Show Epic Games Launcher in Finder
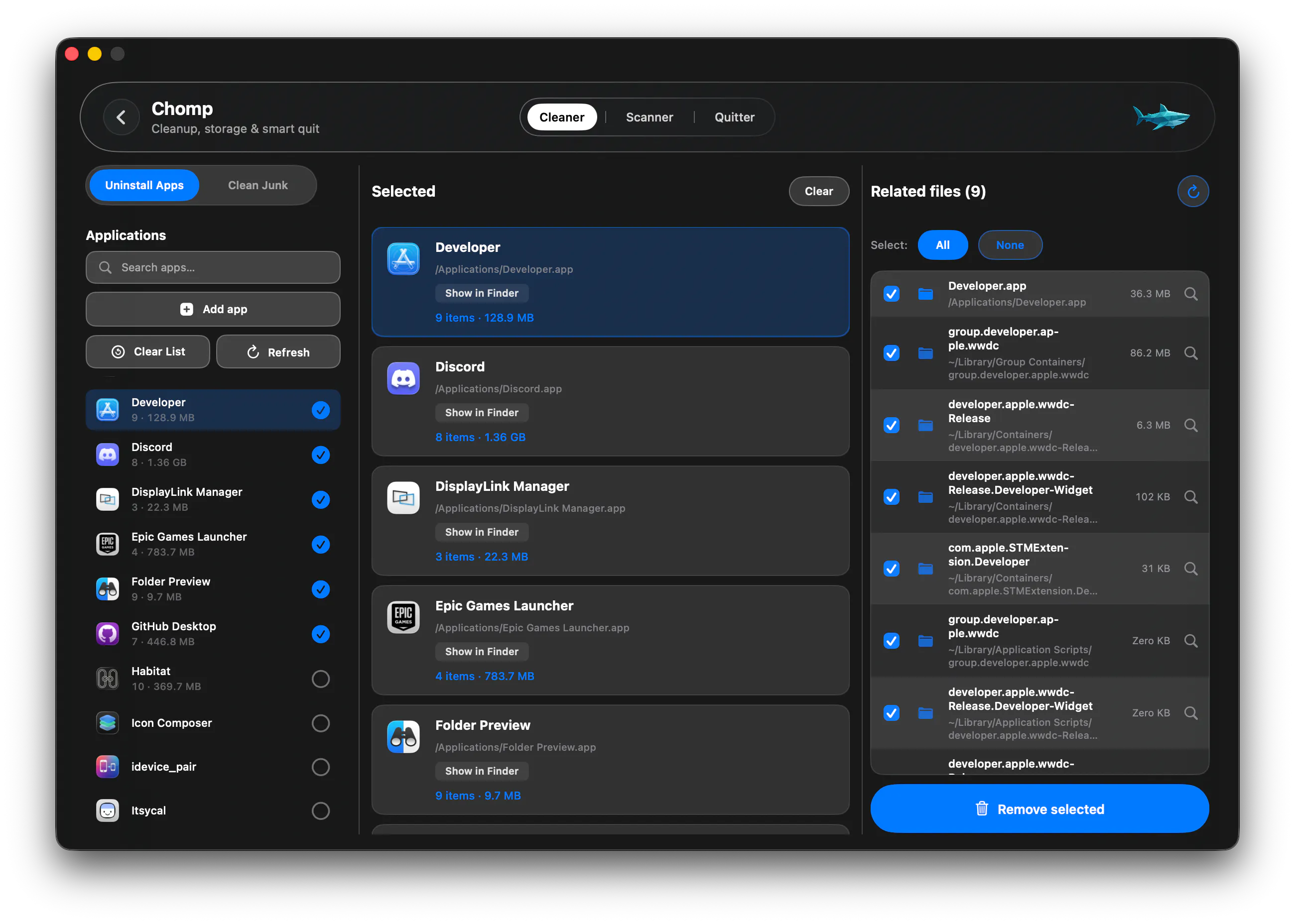The height and width of the screenshot is (924, 1295). 482,652
